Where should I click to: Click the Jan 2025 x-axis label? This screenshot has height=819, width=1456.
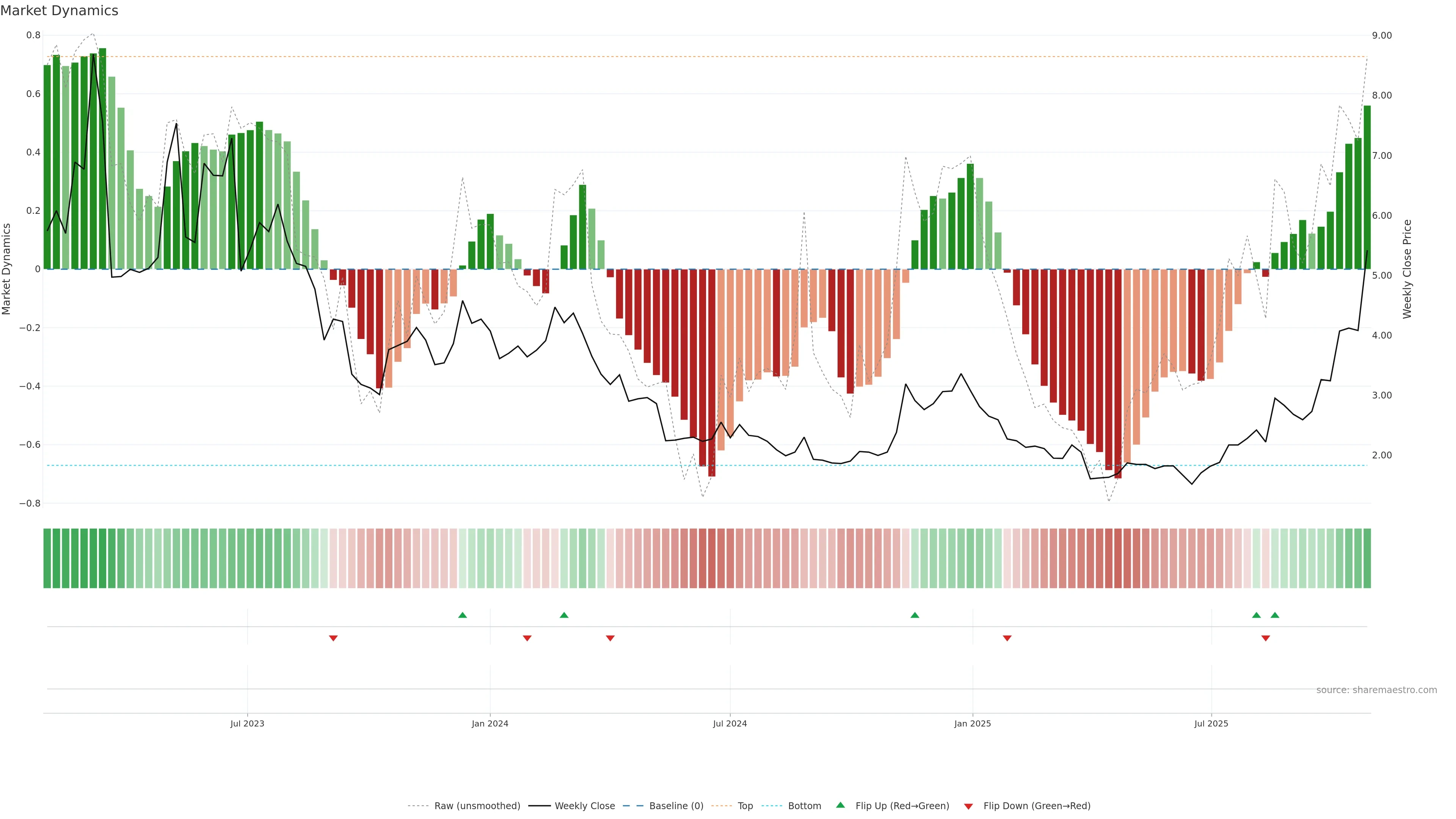972,723
